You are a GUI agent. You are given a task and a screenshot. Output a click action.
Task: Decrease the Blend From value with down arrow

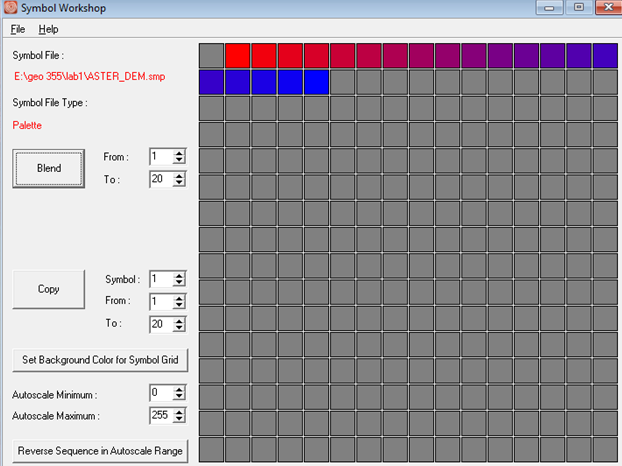pos(180,161)
